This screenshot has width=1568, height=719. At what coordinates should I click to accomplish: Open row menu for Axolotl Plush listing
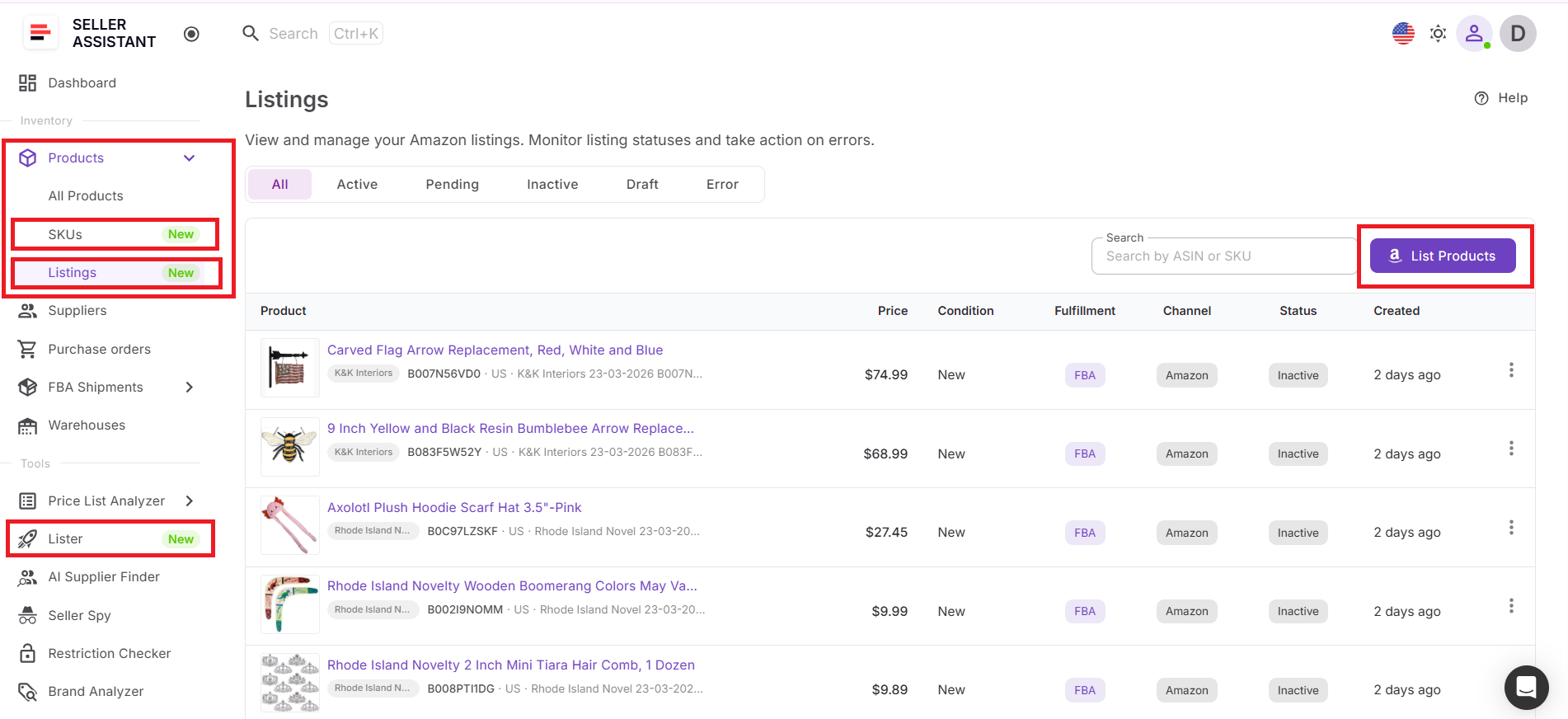coord(1511,528)
